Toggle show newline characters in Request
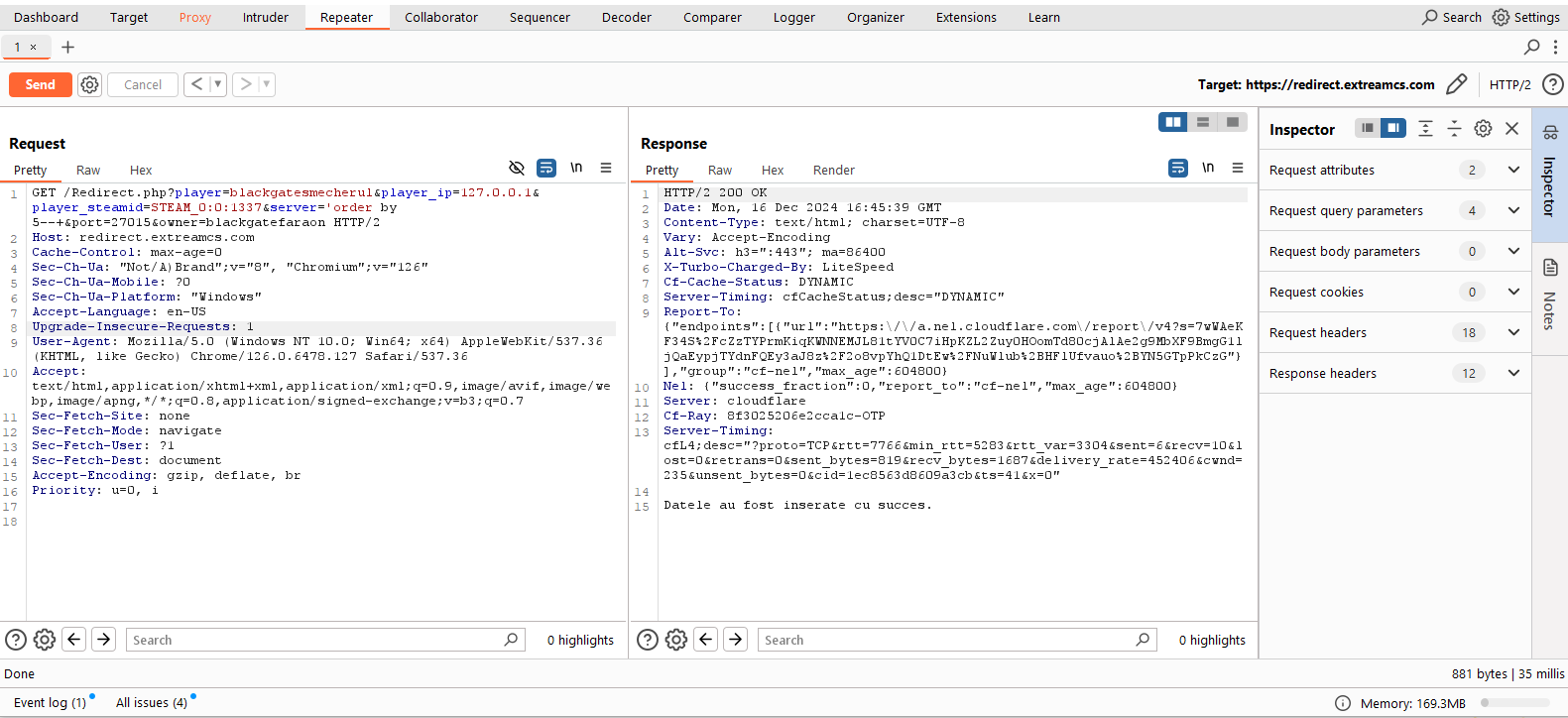Image resolution: width=1568 pixels, height=718 pixels. pyautogui.click(x=576, y=168)
